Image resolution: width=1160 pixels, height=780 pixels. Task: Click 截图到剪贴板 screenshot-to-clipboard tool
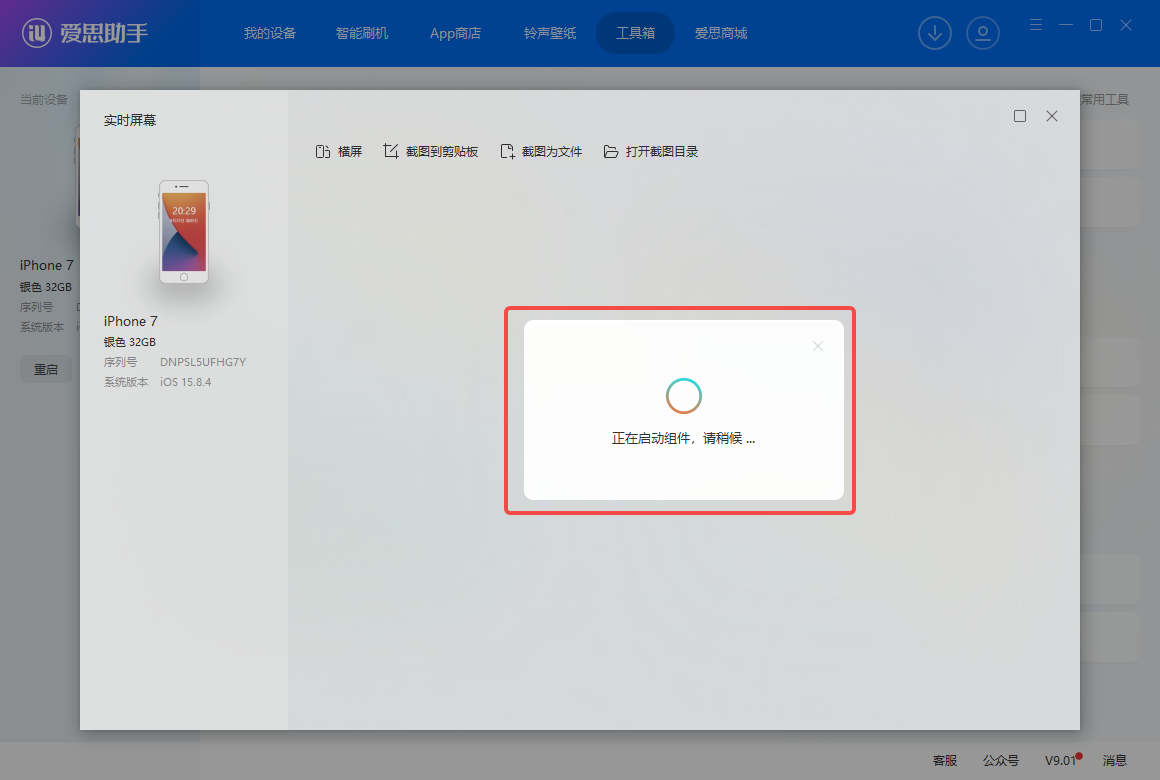pyautogui.click(x=431, y=152)
